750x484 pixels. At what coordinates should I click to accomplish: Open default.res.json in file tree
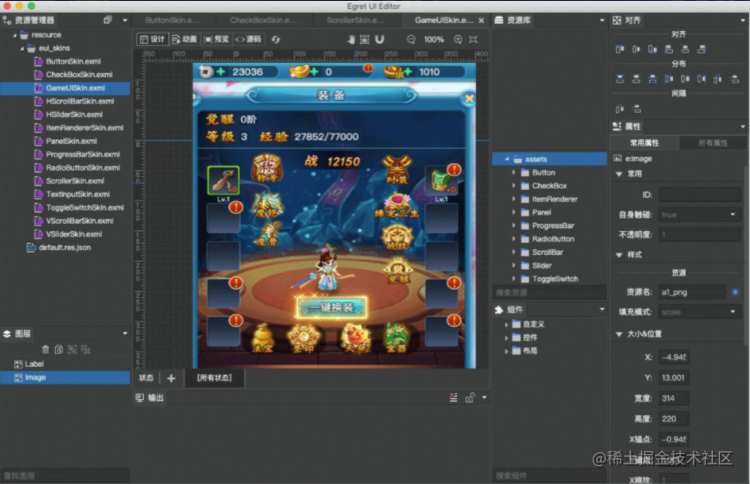[x=65, y=247]
